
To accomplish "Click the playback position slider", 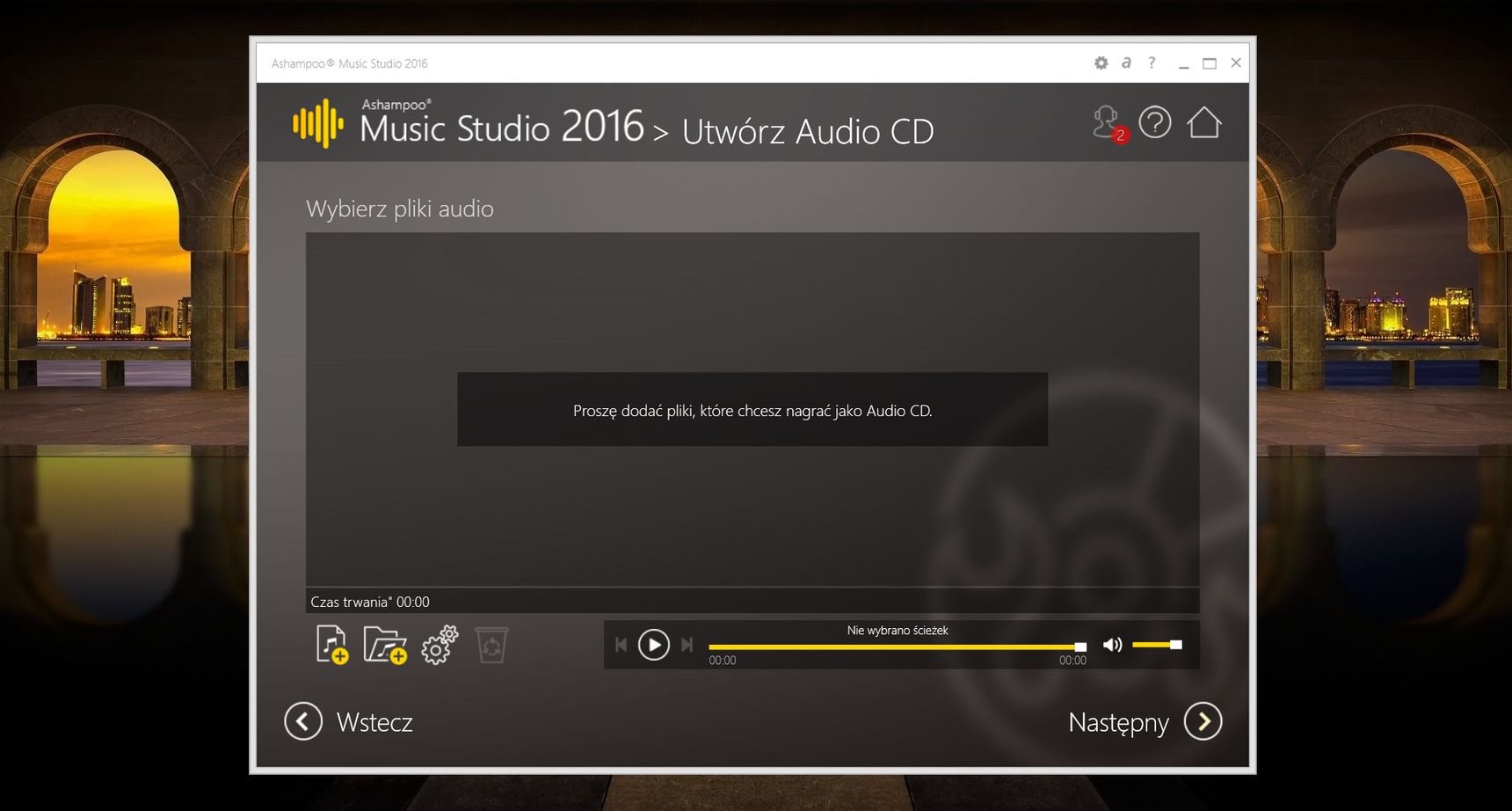I will 898,647.
